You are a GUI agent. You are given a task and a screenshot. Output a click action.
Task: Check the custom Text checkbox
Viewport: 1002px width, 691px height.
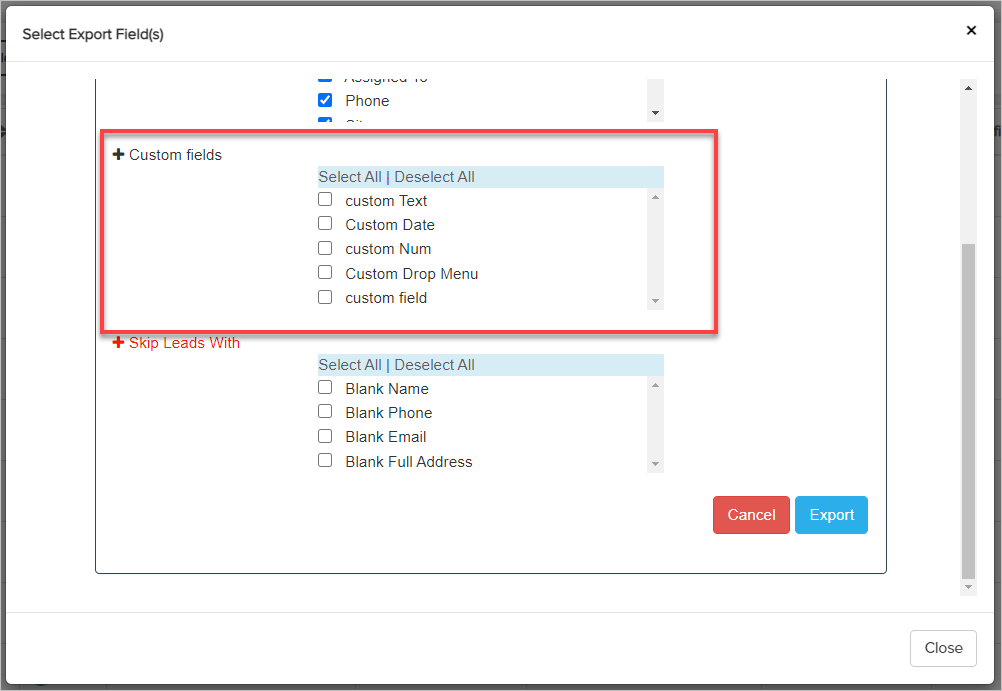pyautogui.click(x=325, y=200)
